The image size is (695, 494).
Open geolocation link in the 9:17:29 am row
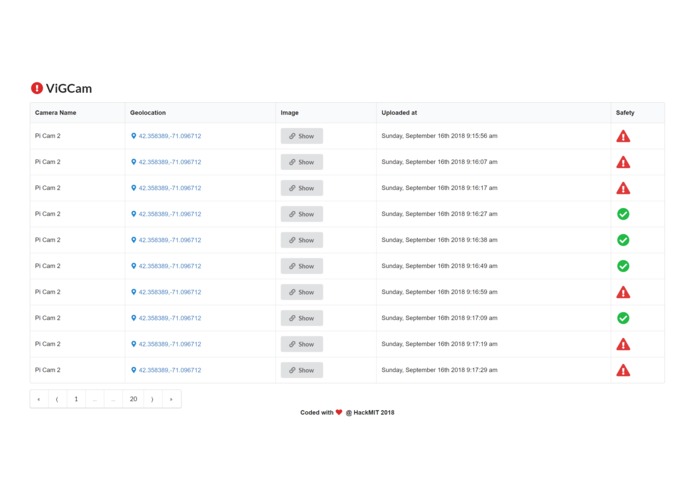point(166,370)
